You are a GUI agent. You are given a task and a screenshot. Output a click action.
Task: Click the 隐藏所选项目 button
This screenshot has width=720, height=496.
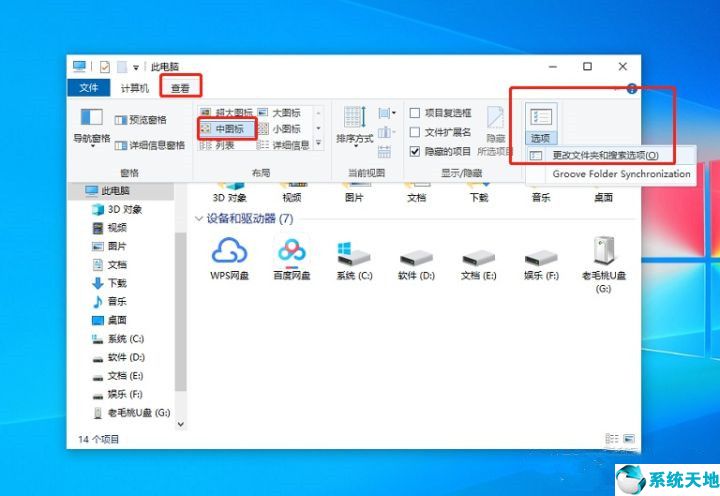495,131
